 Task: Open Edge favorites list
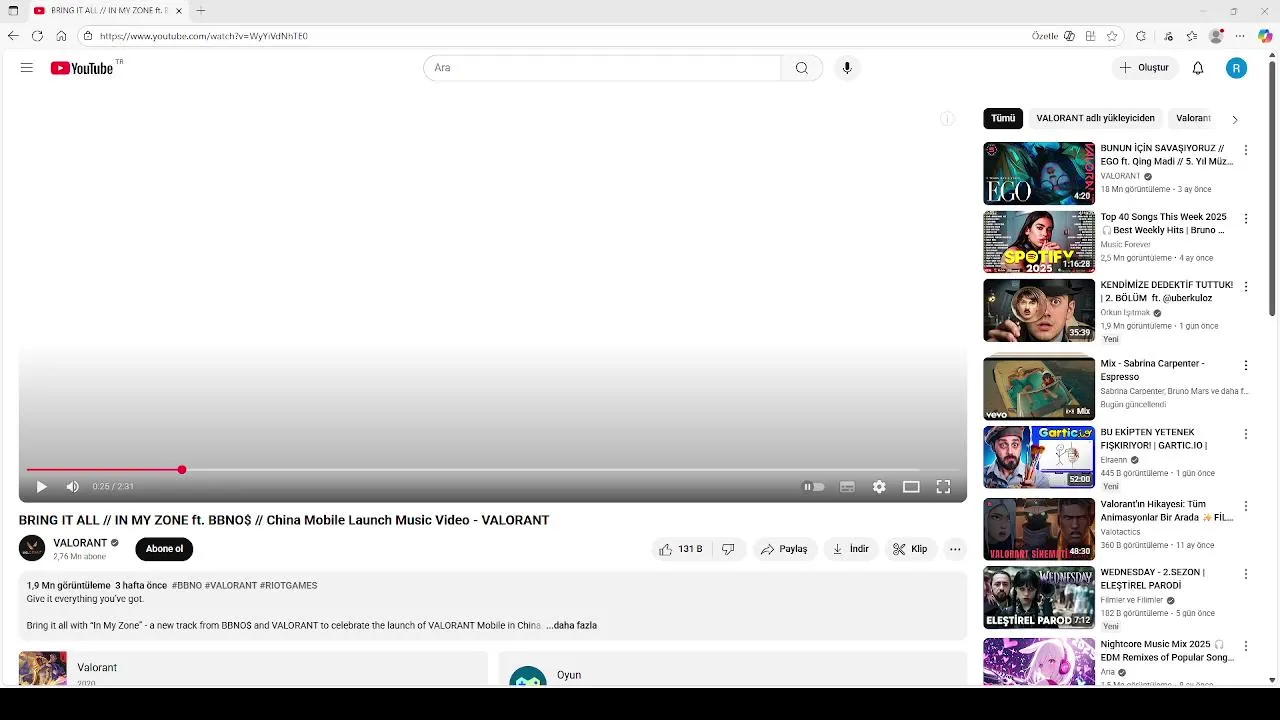coord(1192,36)
